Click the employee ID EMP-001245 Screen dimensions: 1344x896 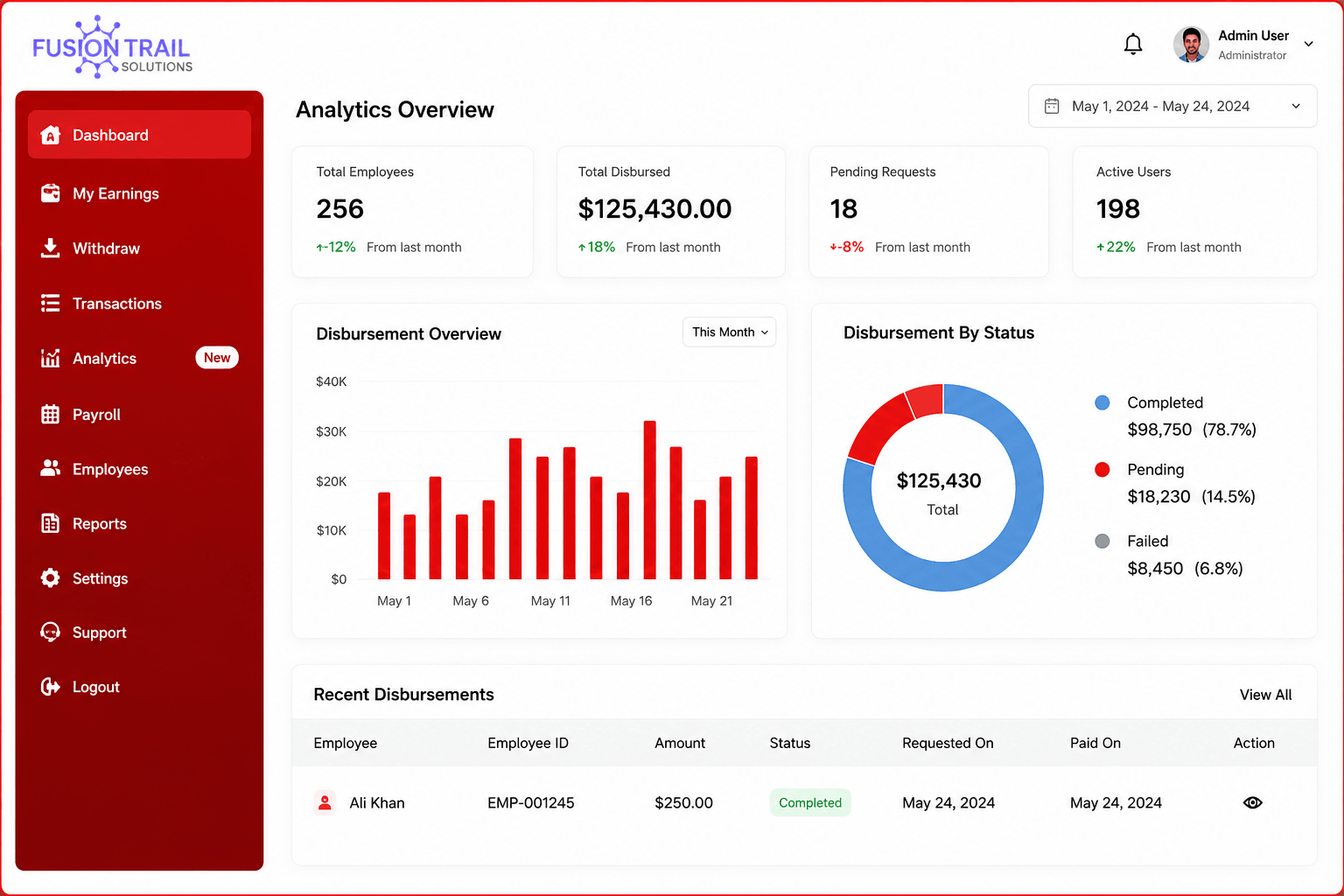[531, 802]
